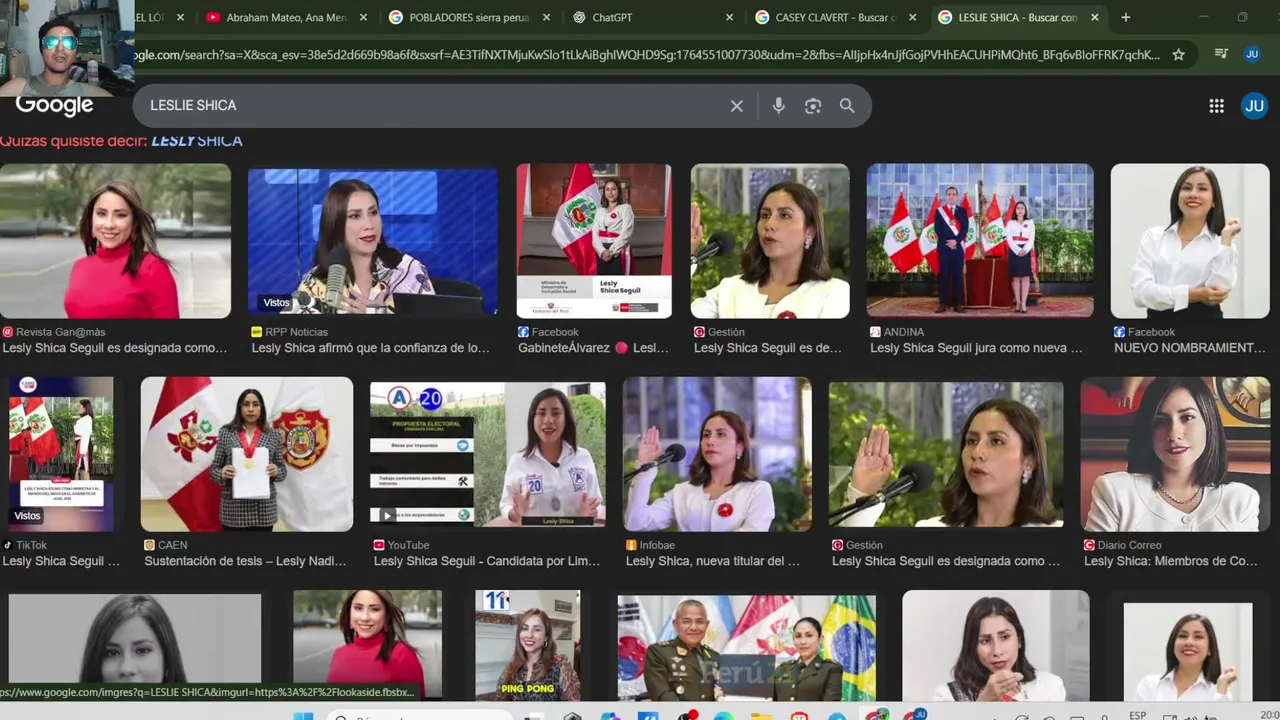Screen dimensions: 1280x720
Task: Open Diario Correo portrait image
Action: pos(1176,454)
